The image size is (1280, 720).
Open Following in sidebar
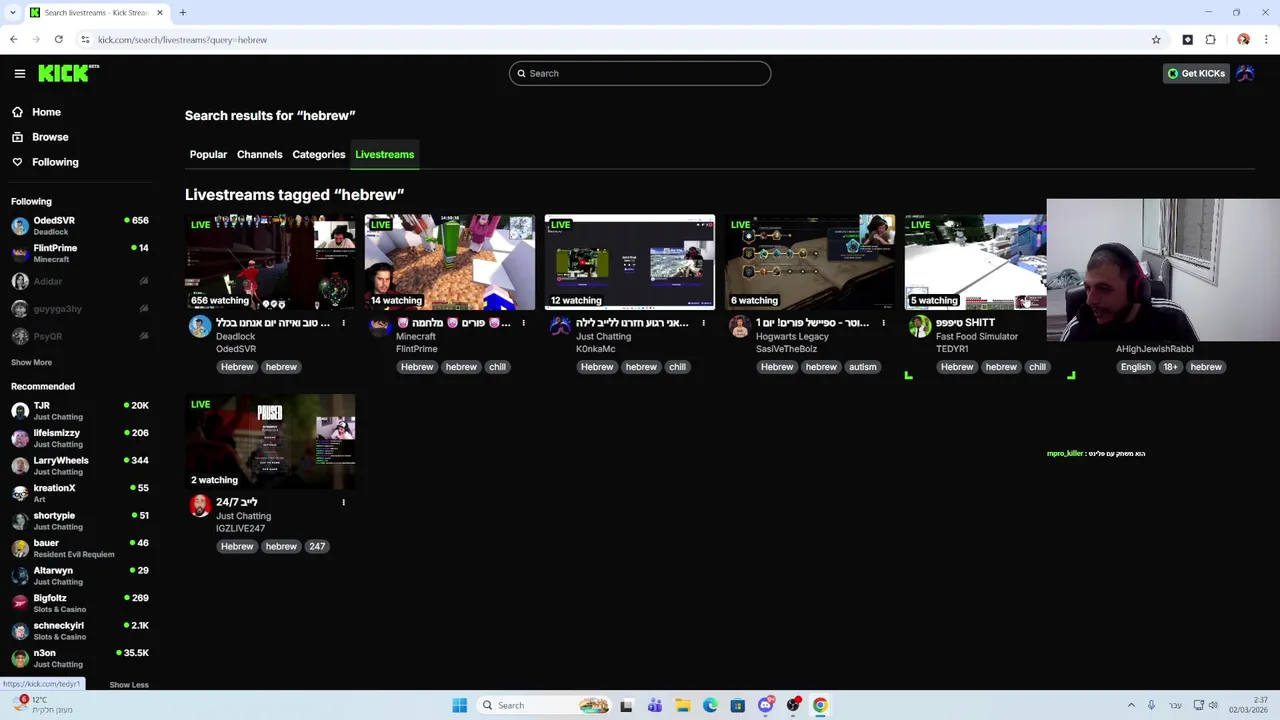click(x=55, y=162)
